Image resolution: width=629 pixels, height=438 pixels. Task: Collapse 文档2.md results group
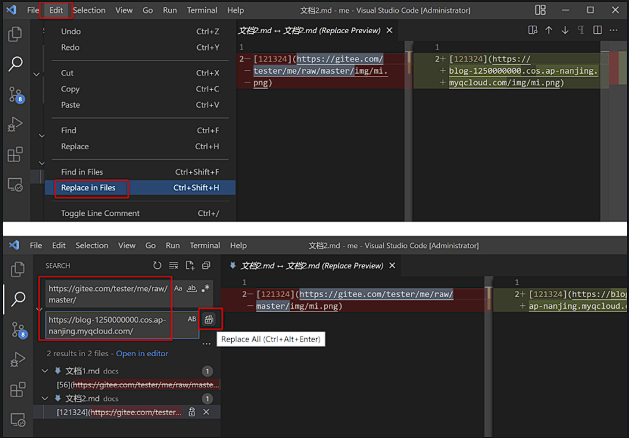click(45, 398)
